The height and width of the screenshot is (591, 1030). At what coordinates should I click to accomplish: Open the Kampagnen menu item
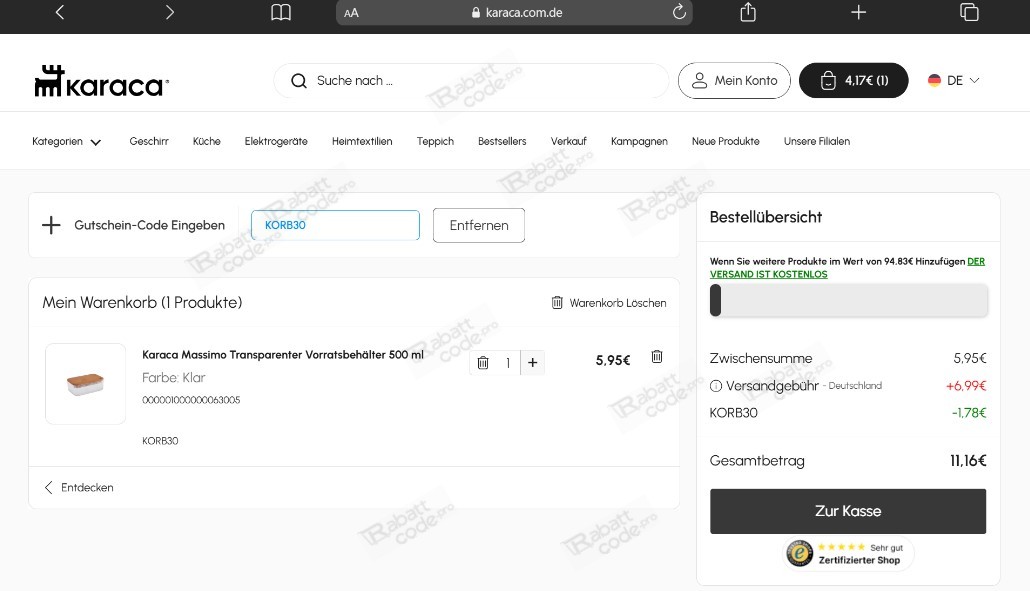639,141
